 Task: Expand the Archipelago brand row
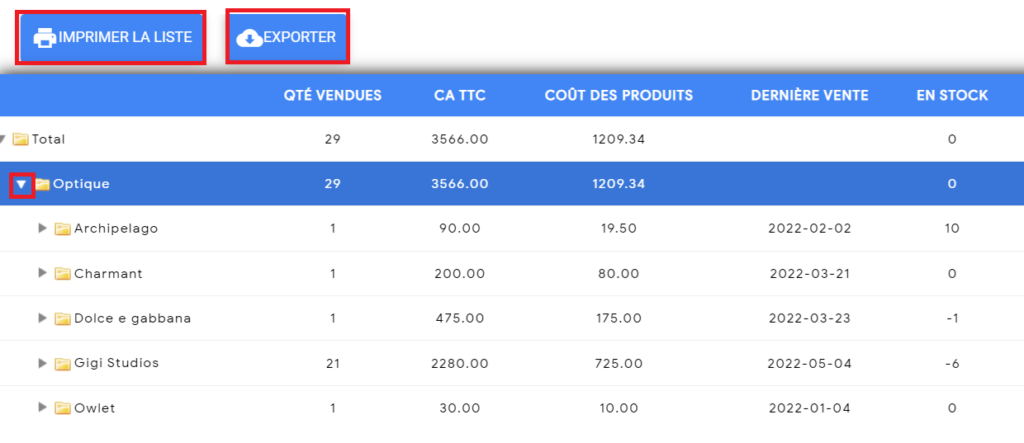(x=43, y=228)
